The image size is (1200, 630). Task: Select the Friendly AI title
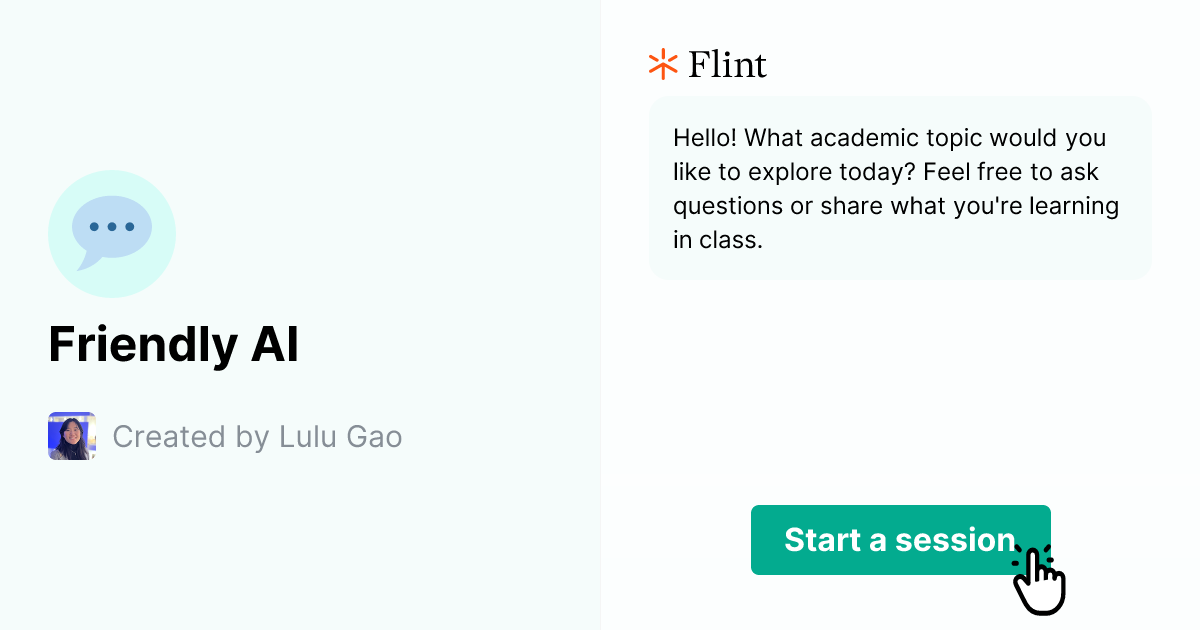[x=173, y=344]
